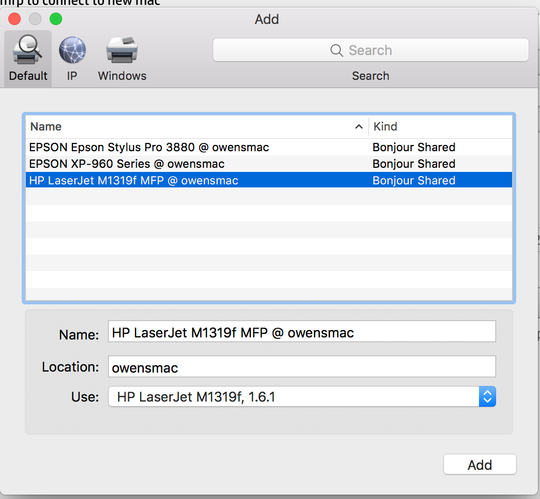Click the Kind column header
Image resolution: width=540 pixels, height=499 pixels.
click(440, 127)
